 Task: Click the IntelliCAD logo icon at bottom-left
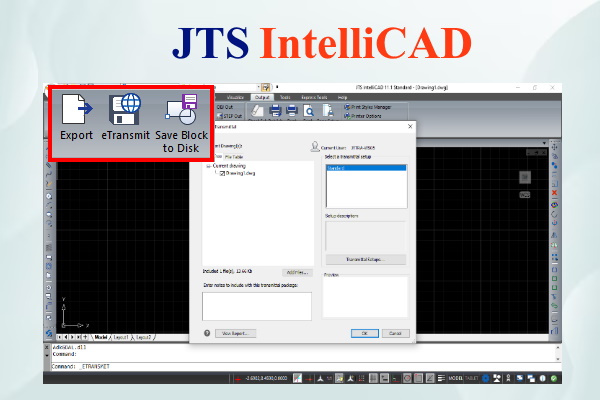pos(49,333)
